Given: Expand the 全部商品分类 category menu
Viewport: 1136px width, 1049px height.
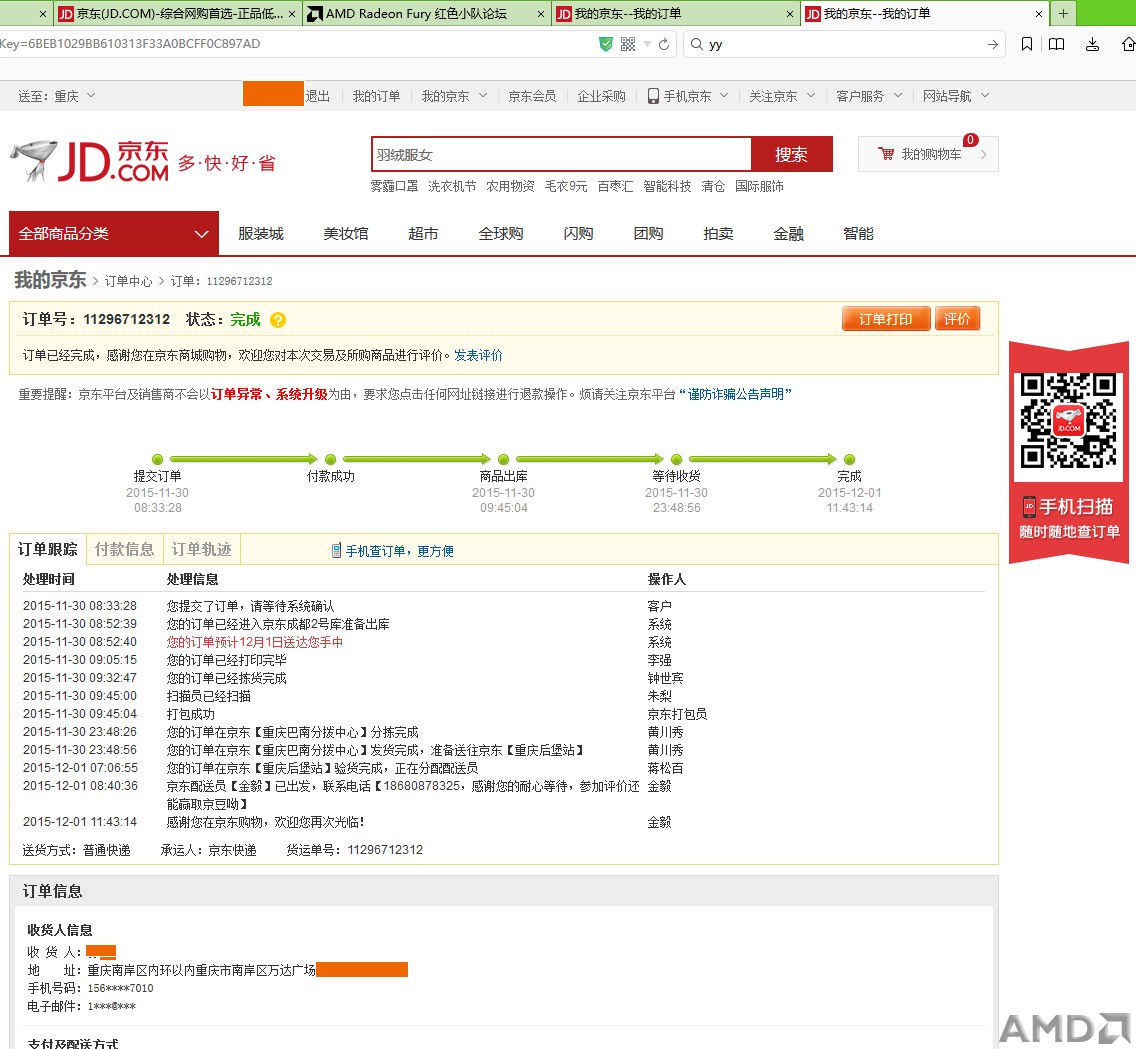Looking at the screenshot, I should tap(114, 233).
